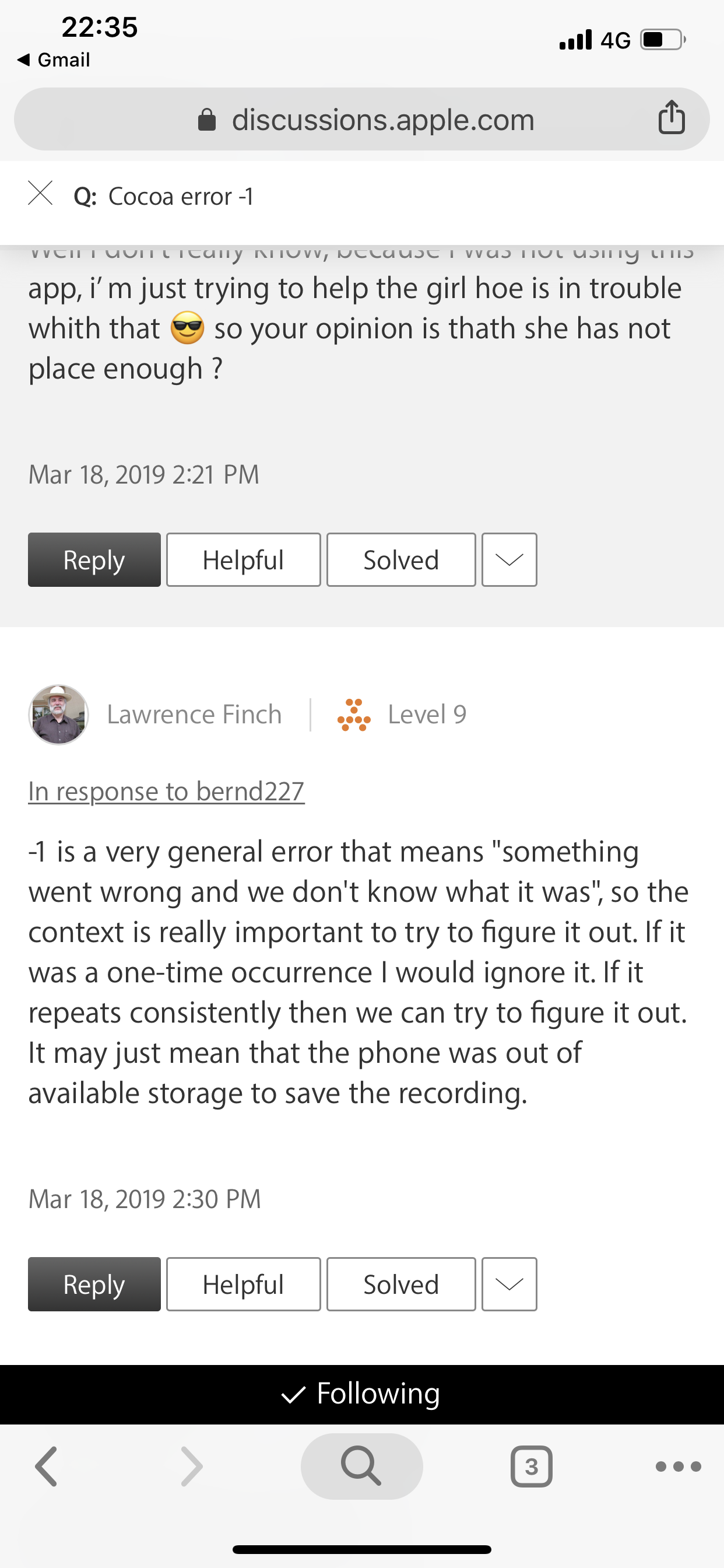The width and height of the screenshot is (724, 1568).
Task: Tap the browser forward arrow
Action: [x=192, y=1466]
